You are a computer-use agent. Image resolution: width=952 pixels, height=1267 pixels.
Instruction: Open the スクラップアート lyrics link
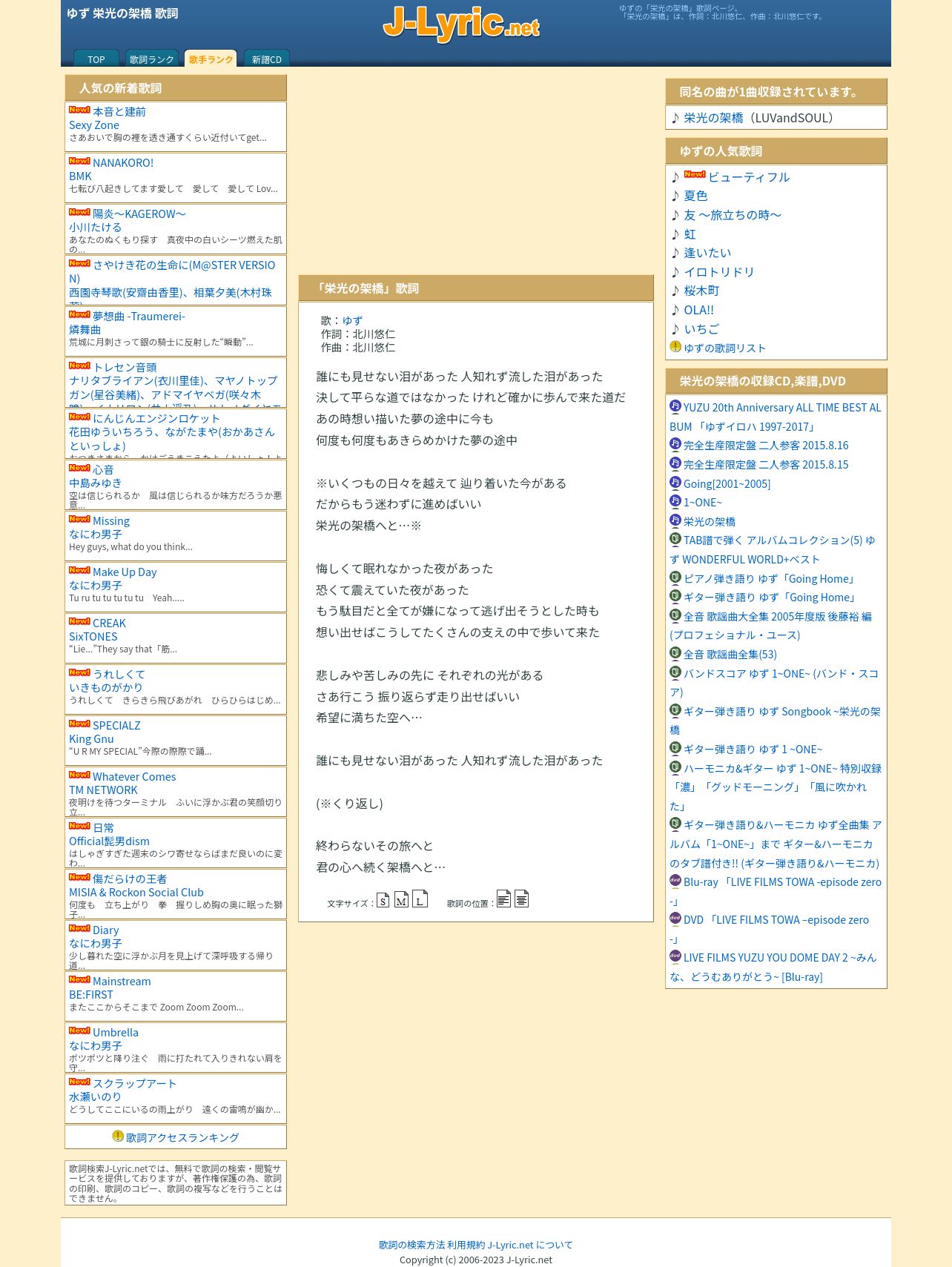135,1084
